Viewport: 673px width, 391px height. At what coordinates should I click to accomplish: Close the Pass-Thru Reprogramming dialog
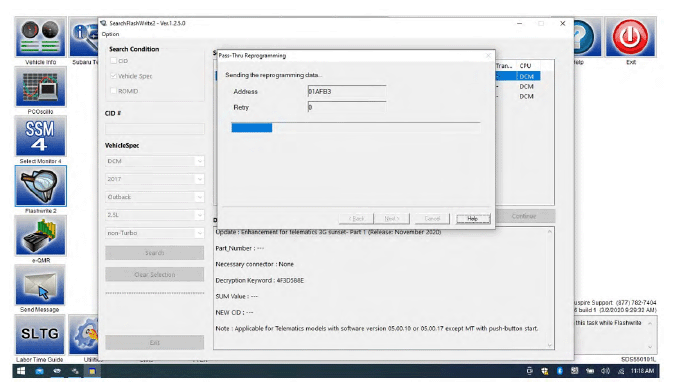[488, 56]
